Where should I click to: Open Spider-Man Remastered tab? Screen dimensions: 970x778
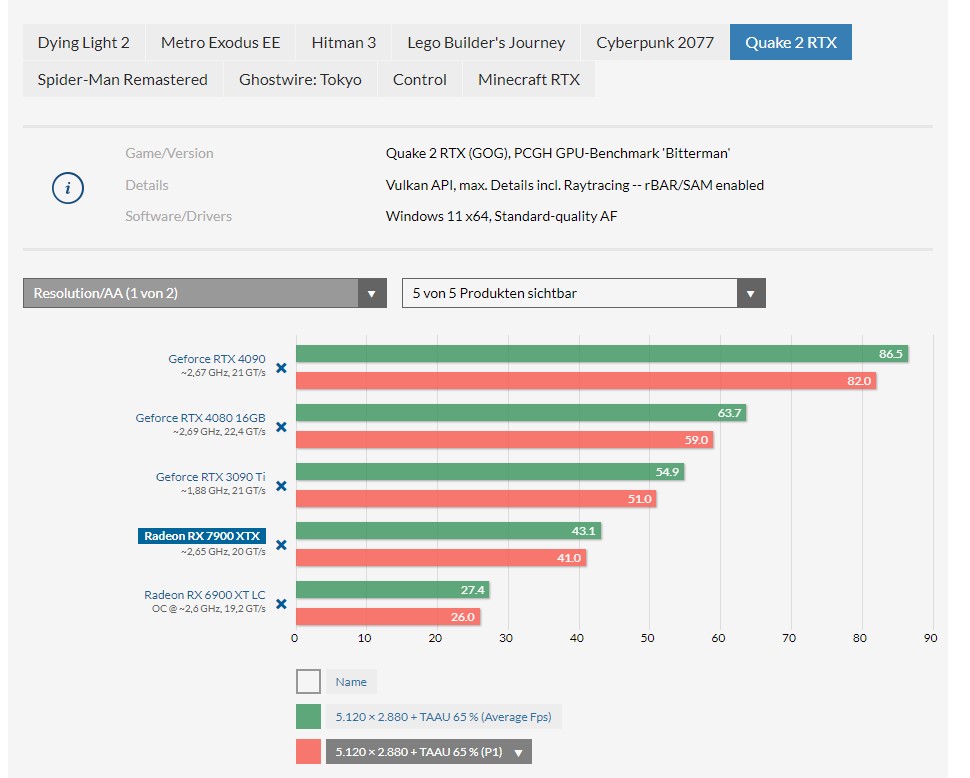(122, 79)
